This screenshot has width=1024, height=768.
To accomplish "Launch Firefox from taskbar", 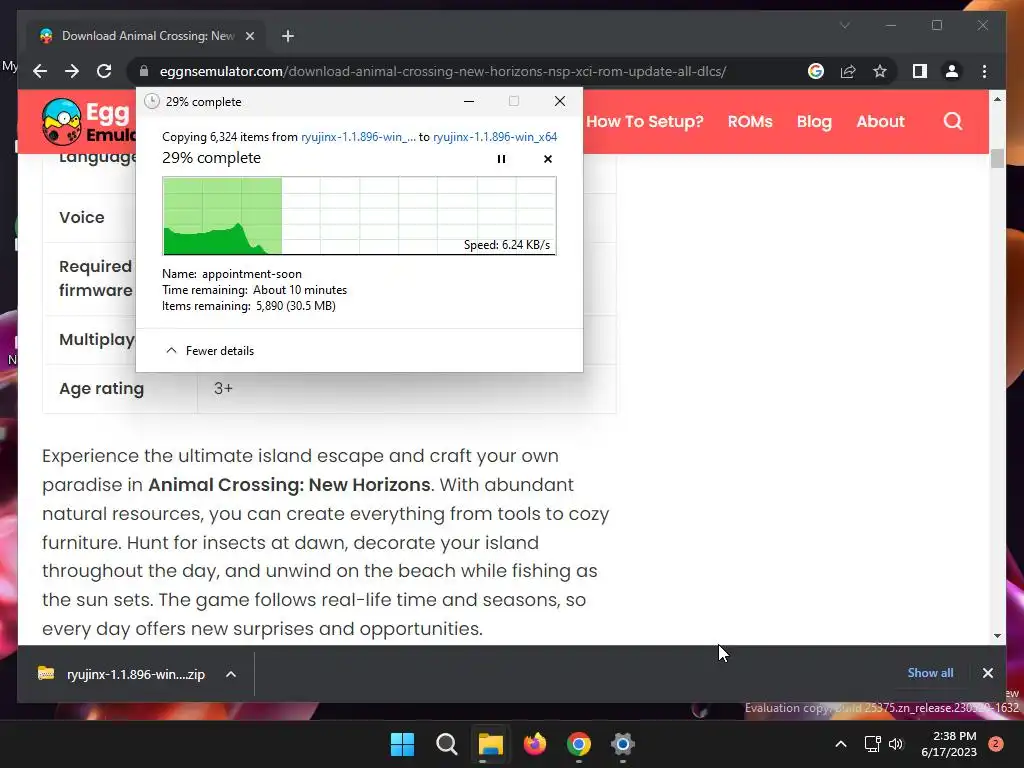I will [535, 744].
